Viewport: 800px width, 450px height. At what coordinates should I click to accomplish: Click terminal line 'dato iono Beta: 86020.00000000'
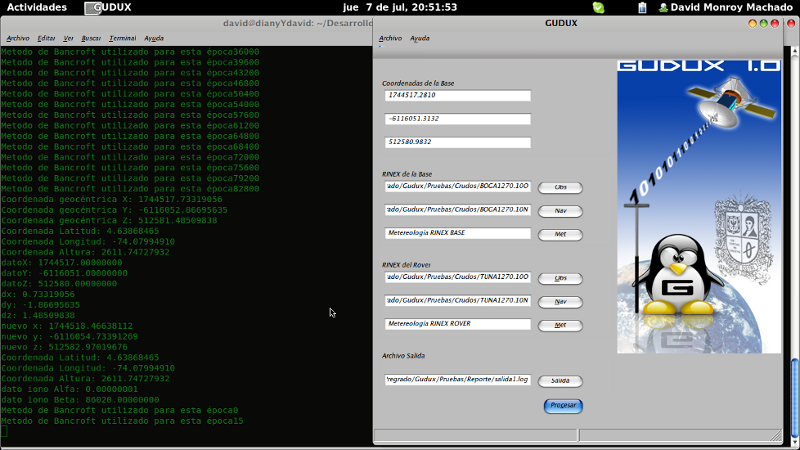point(80,400)
